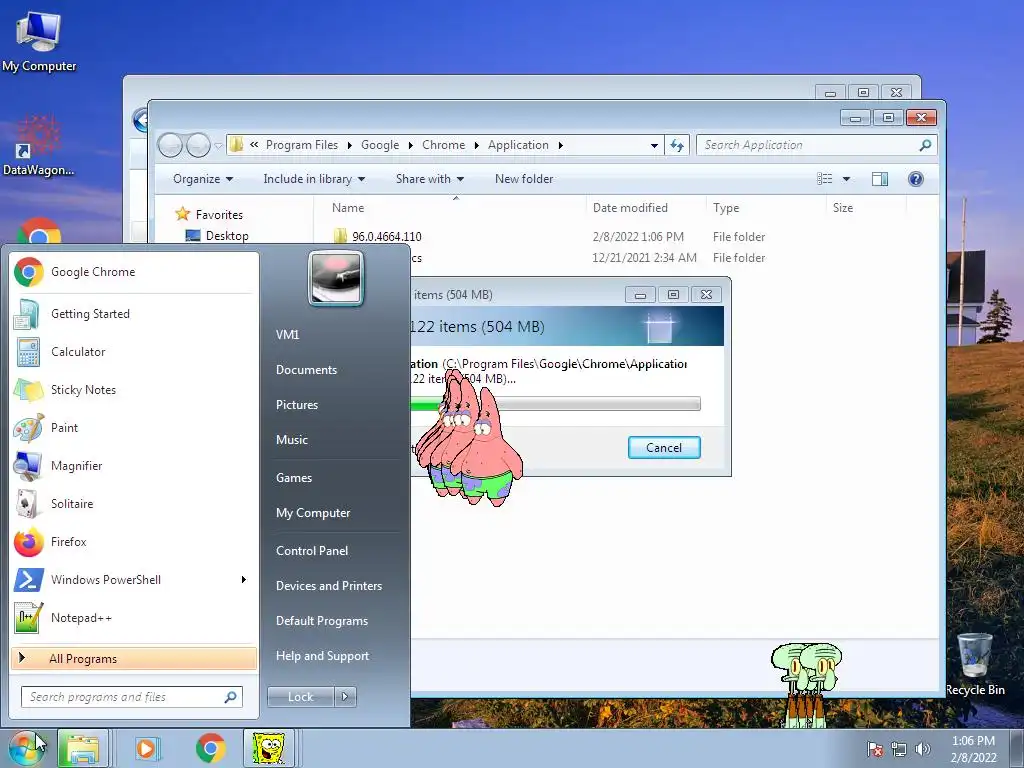Click the deletion progress bar

click(555, 404)
